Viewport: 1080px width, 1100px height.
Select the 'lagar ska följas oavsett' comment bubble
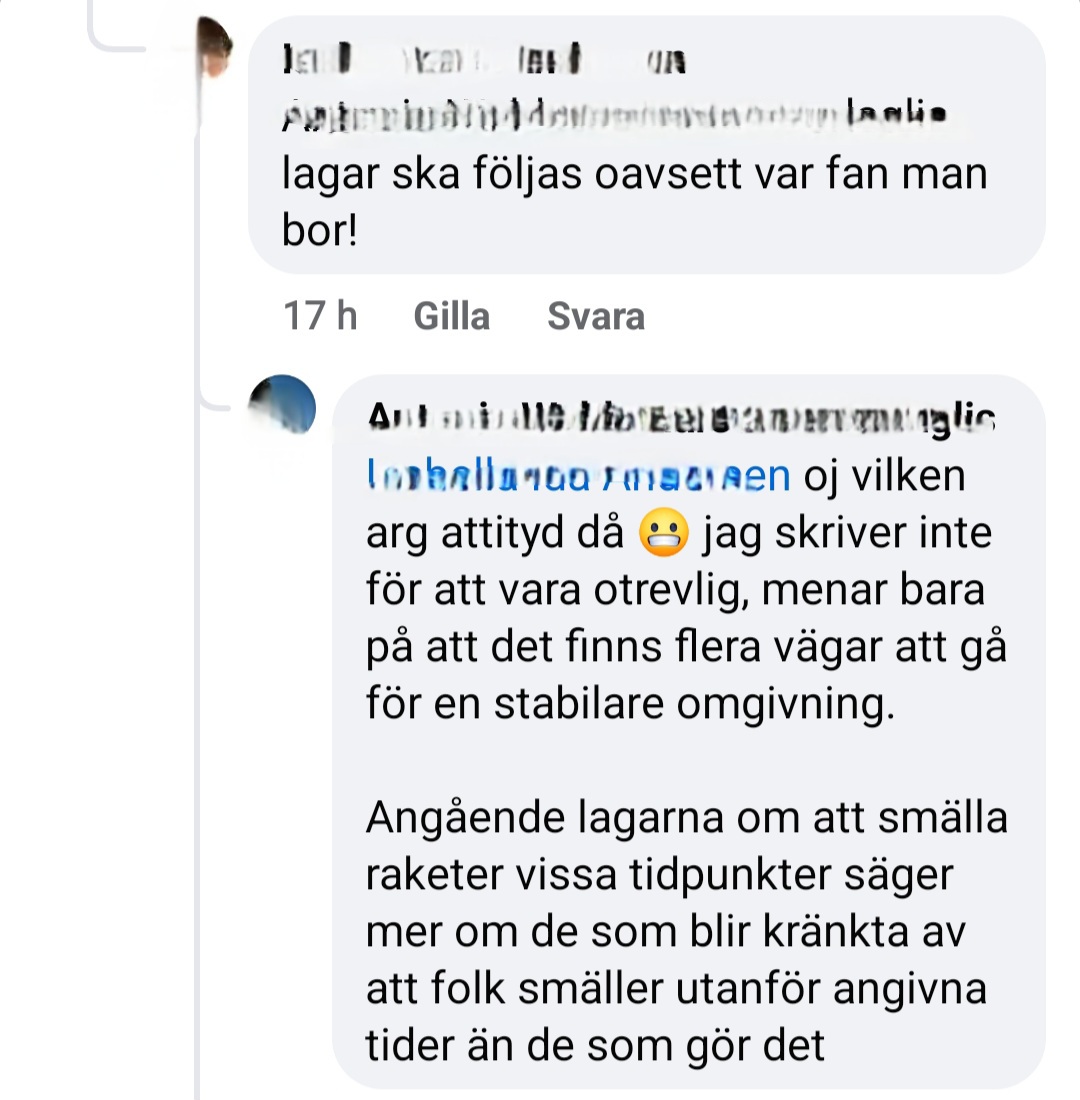[647, 145]
